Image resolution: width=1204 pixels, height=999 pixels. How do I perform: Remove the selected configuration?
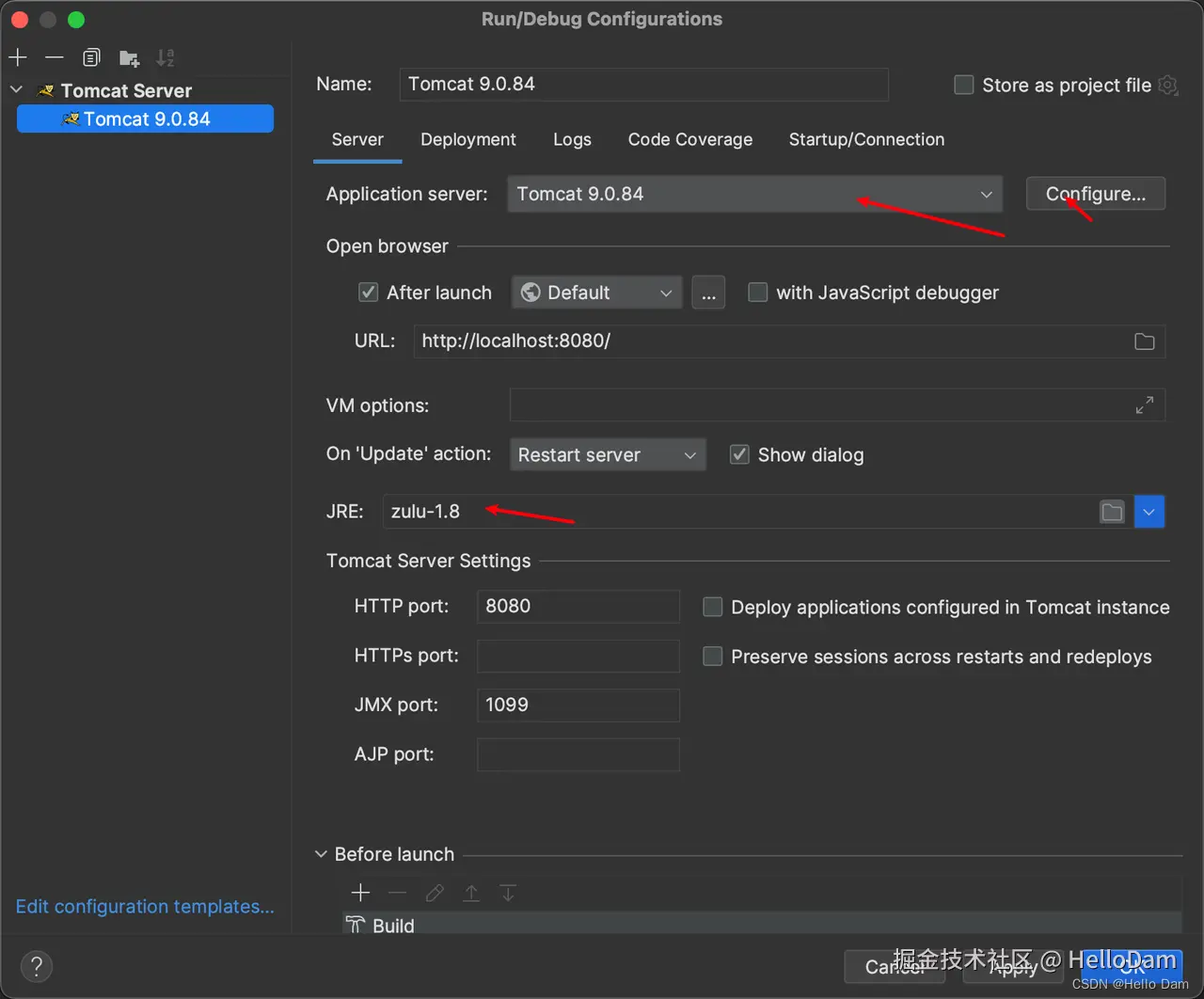tap(55, 57)
